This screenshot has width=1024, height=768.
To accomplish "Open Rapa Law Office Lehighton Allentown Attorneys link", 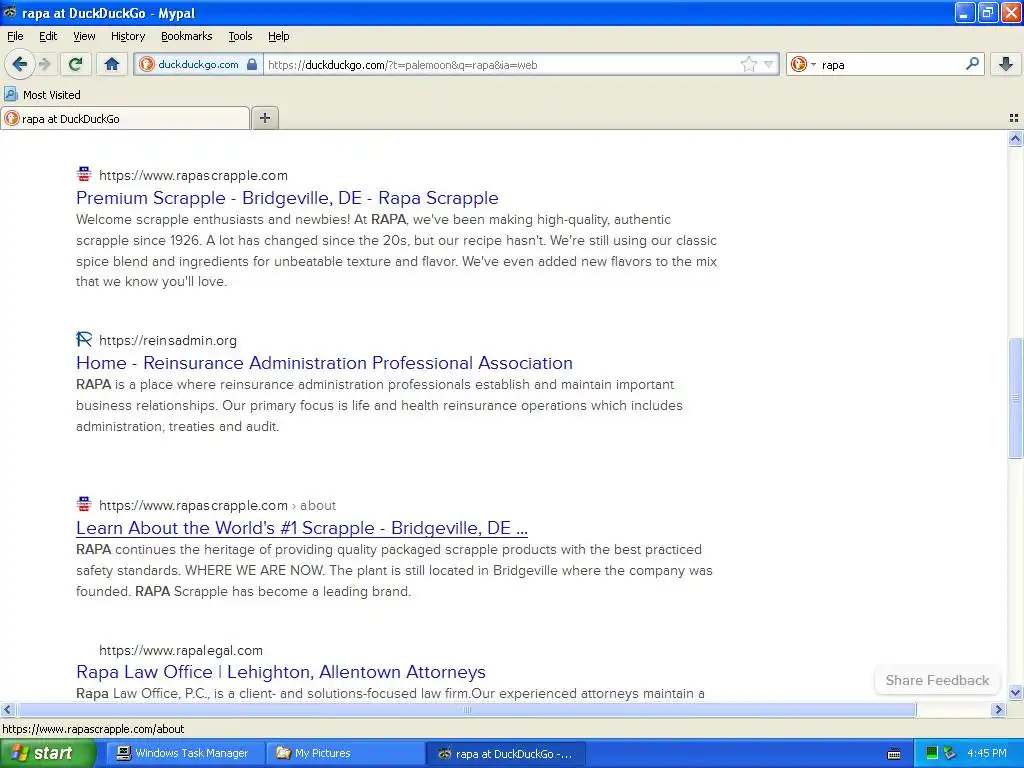I will 280,671.
